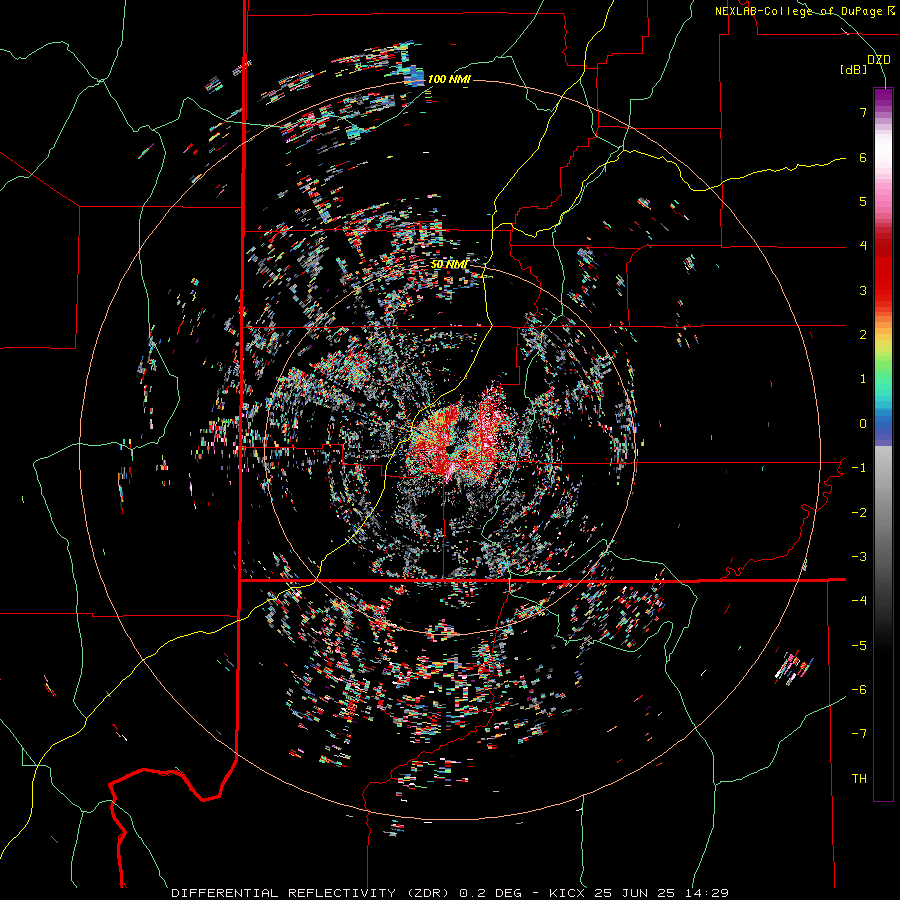Click the -6 tick on color scale
900x900 pixels.
tap(859, 690)
